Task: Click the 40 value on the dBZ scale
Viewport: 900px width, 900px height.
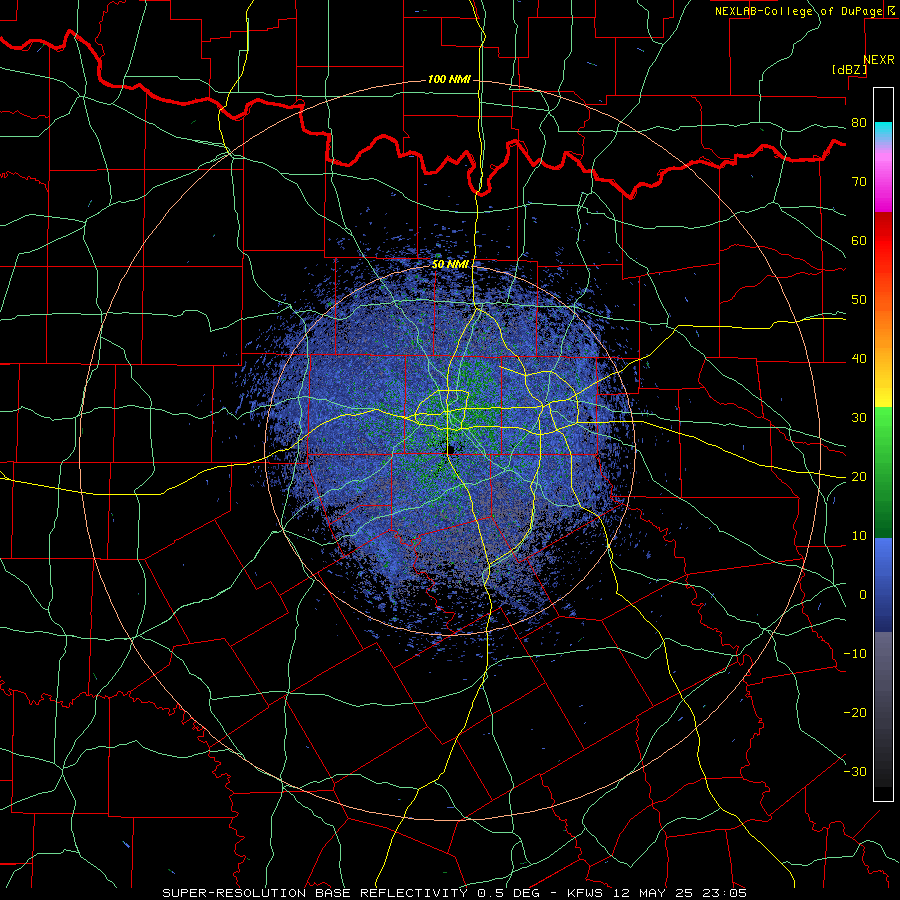Action: tap(859, 359)
